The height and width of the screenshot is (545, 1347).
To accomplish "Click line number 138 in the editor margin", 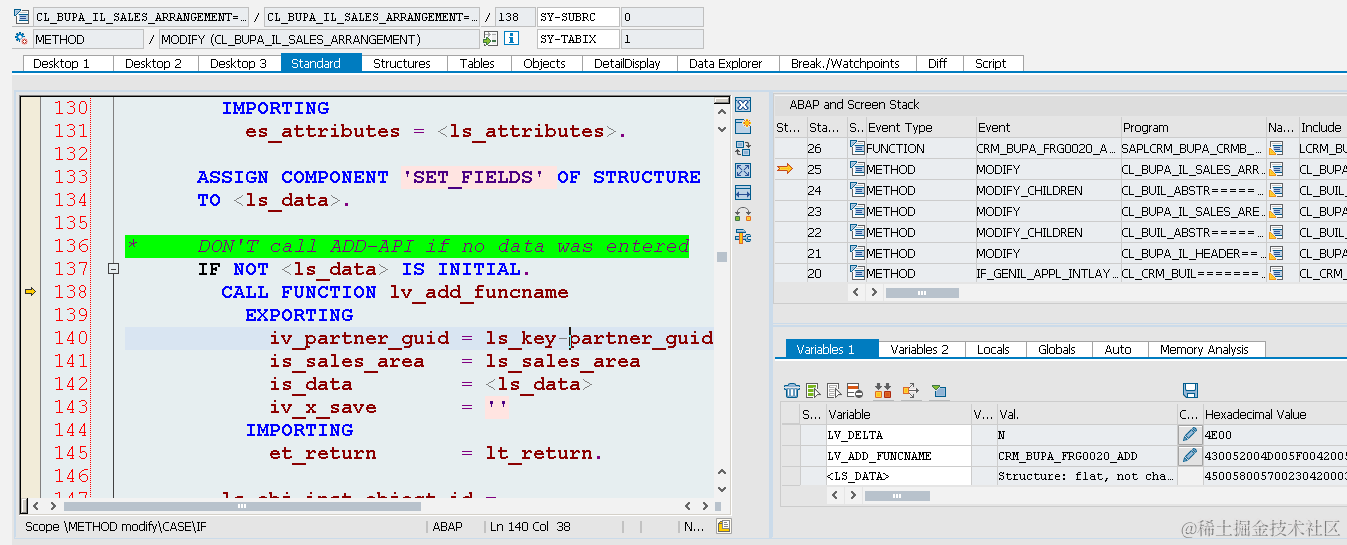I will click(70, 292).
